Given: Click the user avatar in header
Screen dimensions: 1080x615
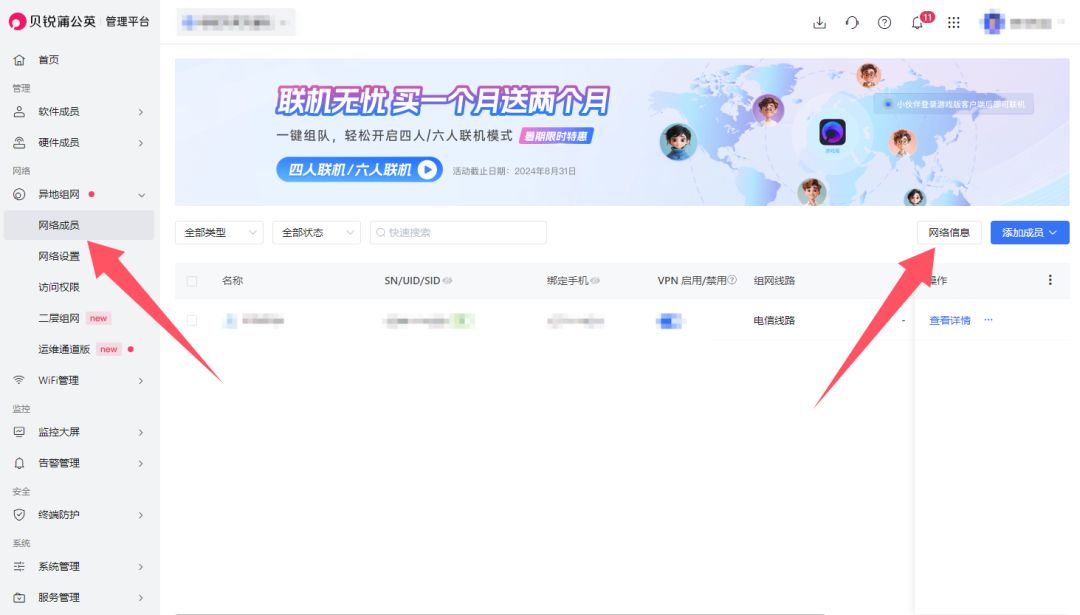Looking at the screenshot, I should [993, 23].
